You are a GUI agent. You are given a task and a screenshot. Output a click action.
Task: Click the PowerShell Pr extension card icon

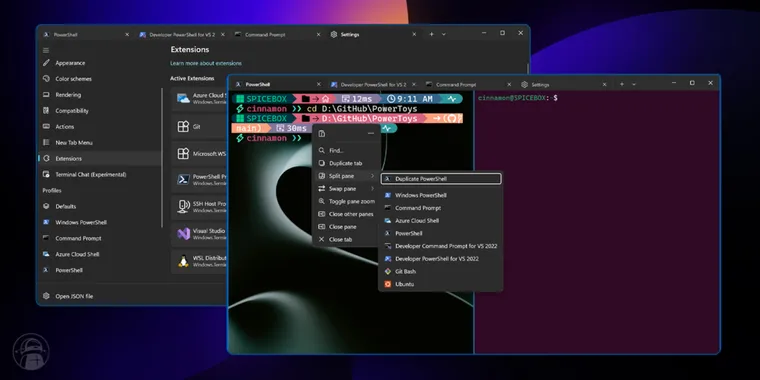pos(183,180)
